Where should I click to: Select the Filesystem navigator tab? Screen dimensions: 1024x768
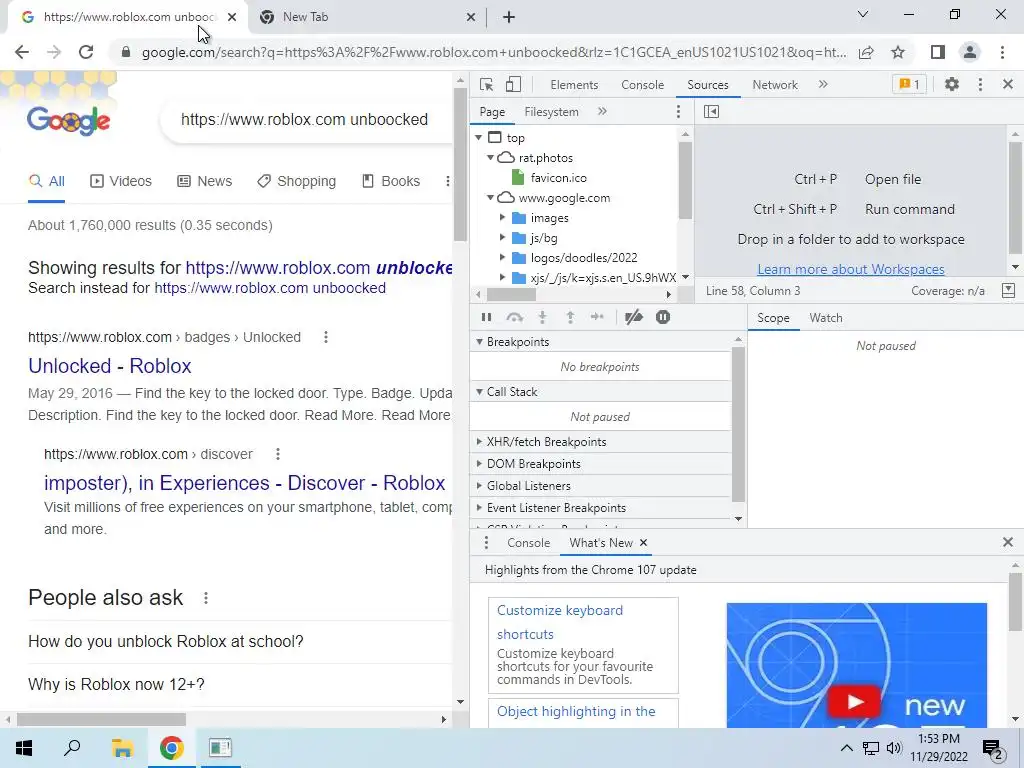(551, 112)
